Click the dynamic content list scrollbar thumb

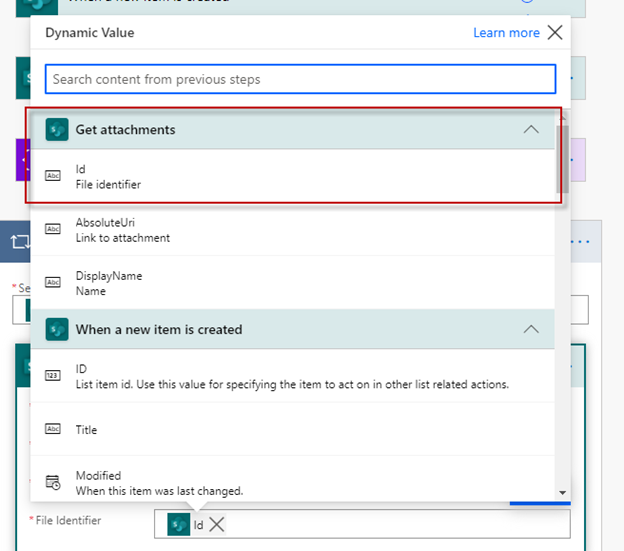click(562, 159)
